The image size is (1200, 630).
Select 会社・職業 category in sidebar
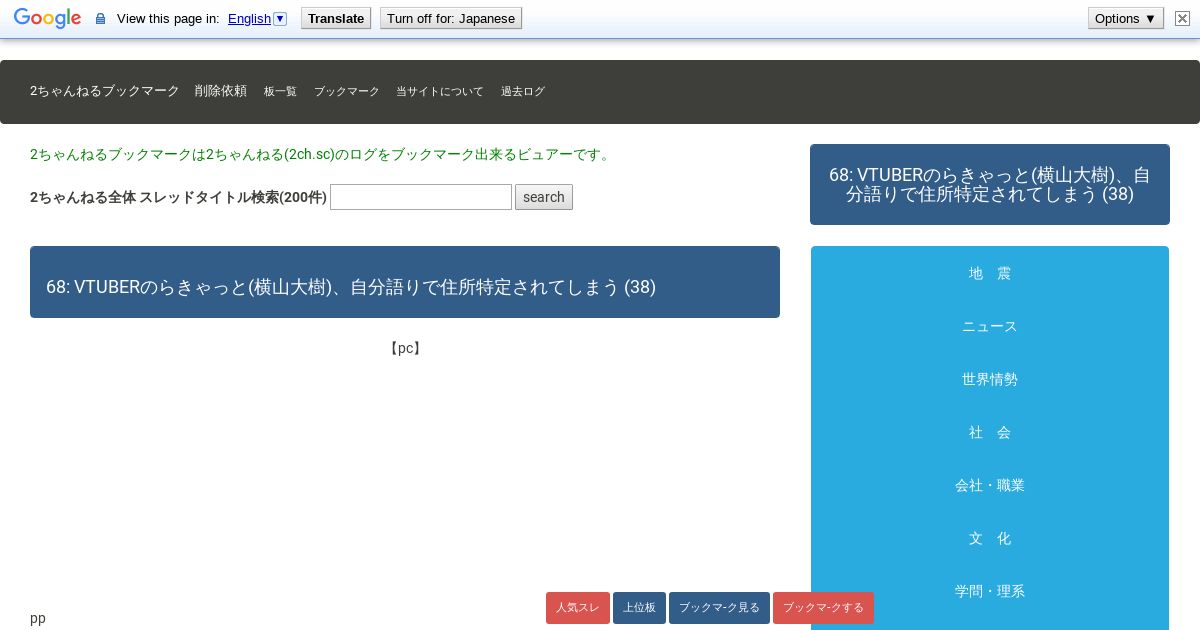[x=990, y=485]
